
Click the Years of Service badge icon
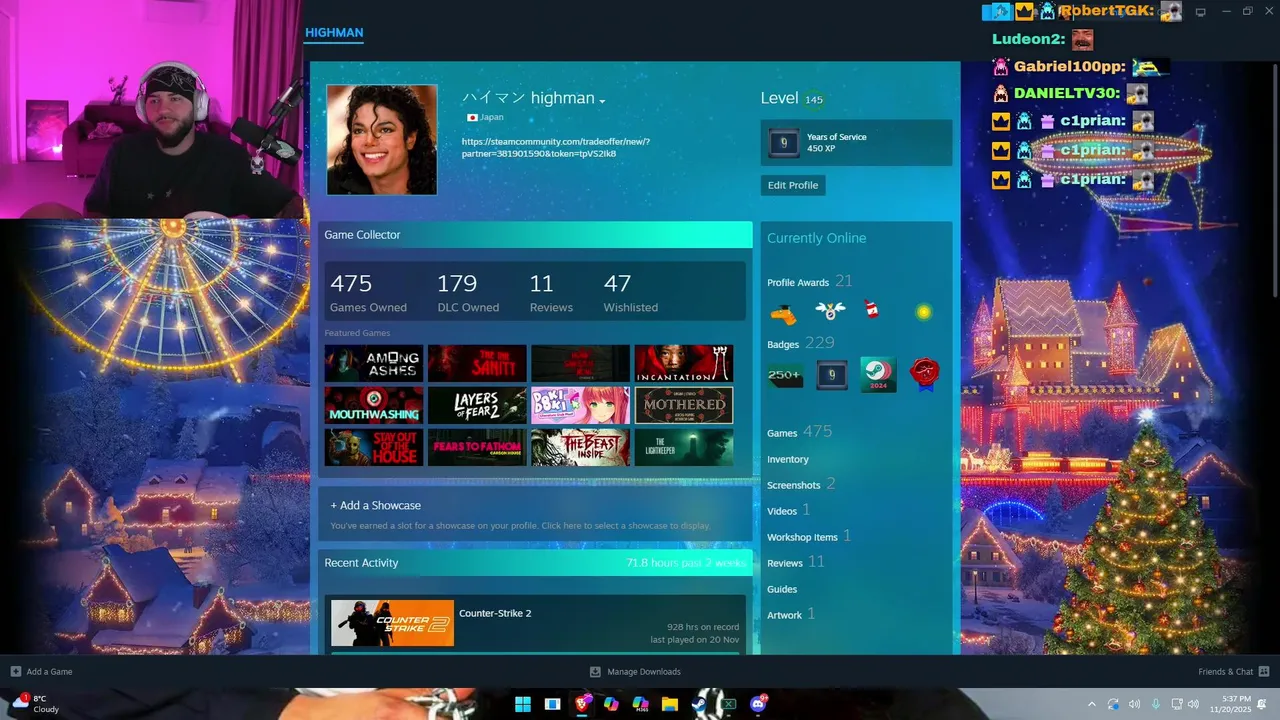click(784, 143)
